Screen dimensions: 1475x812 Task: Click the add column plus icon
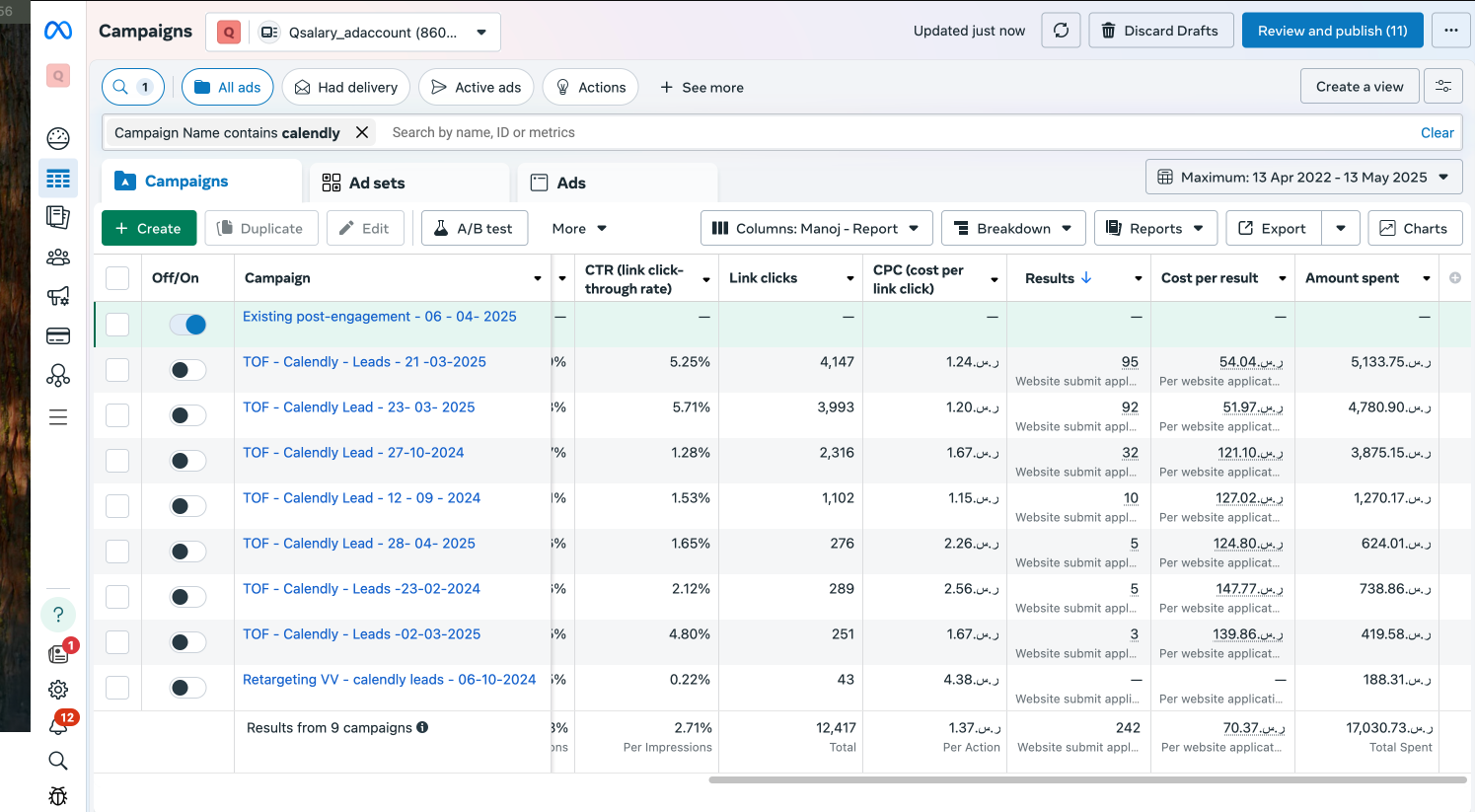1455,278
